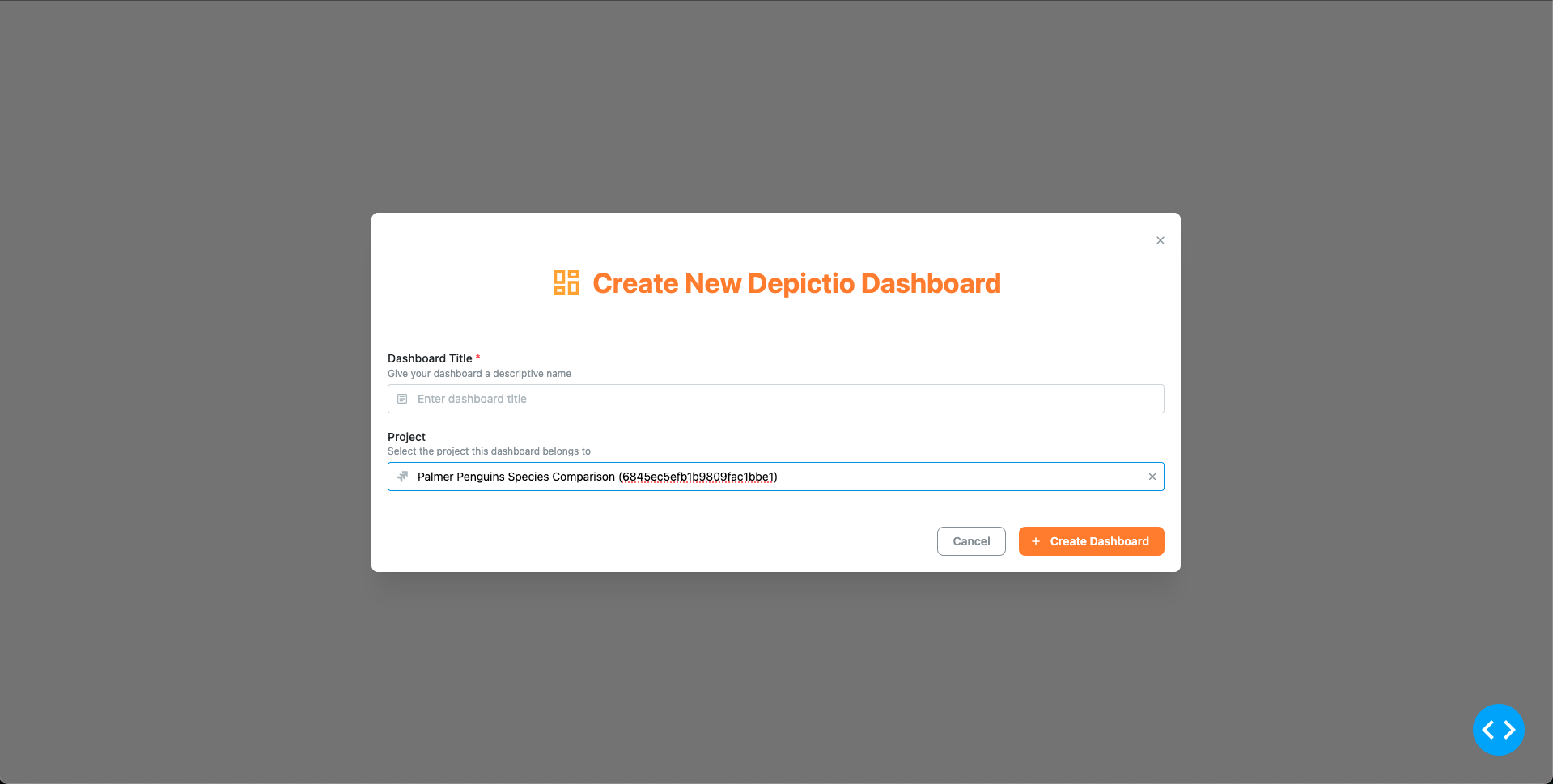
Task: Click the text icon in the title field
Action: 402,399
